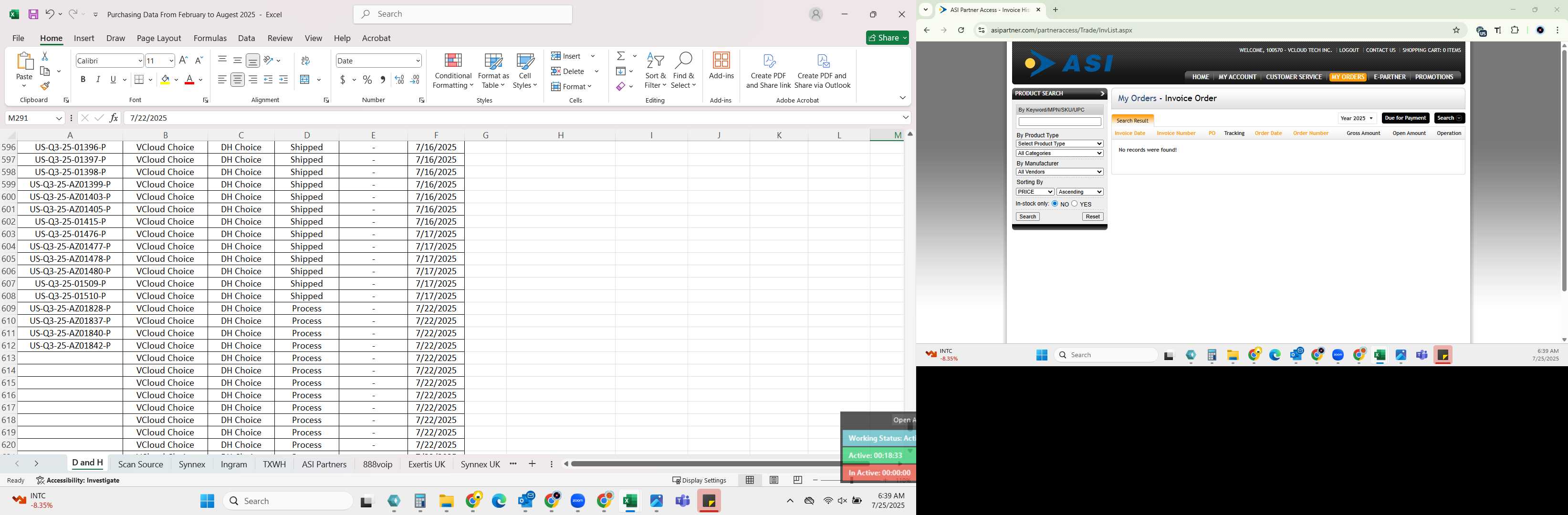The height and width of the screenshot is (515, 1568).
Task: Open Conditional Formatting
Action: click(453, 71)
